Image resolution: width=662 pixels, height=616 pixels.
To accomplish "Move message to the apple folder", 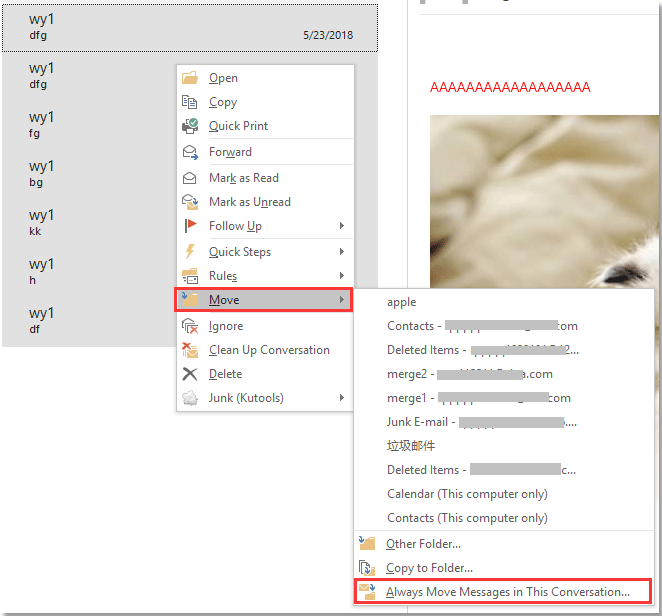I will point(504,302).
